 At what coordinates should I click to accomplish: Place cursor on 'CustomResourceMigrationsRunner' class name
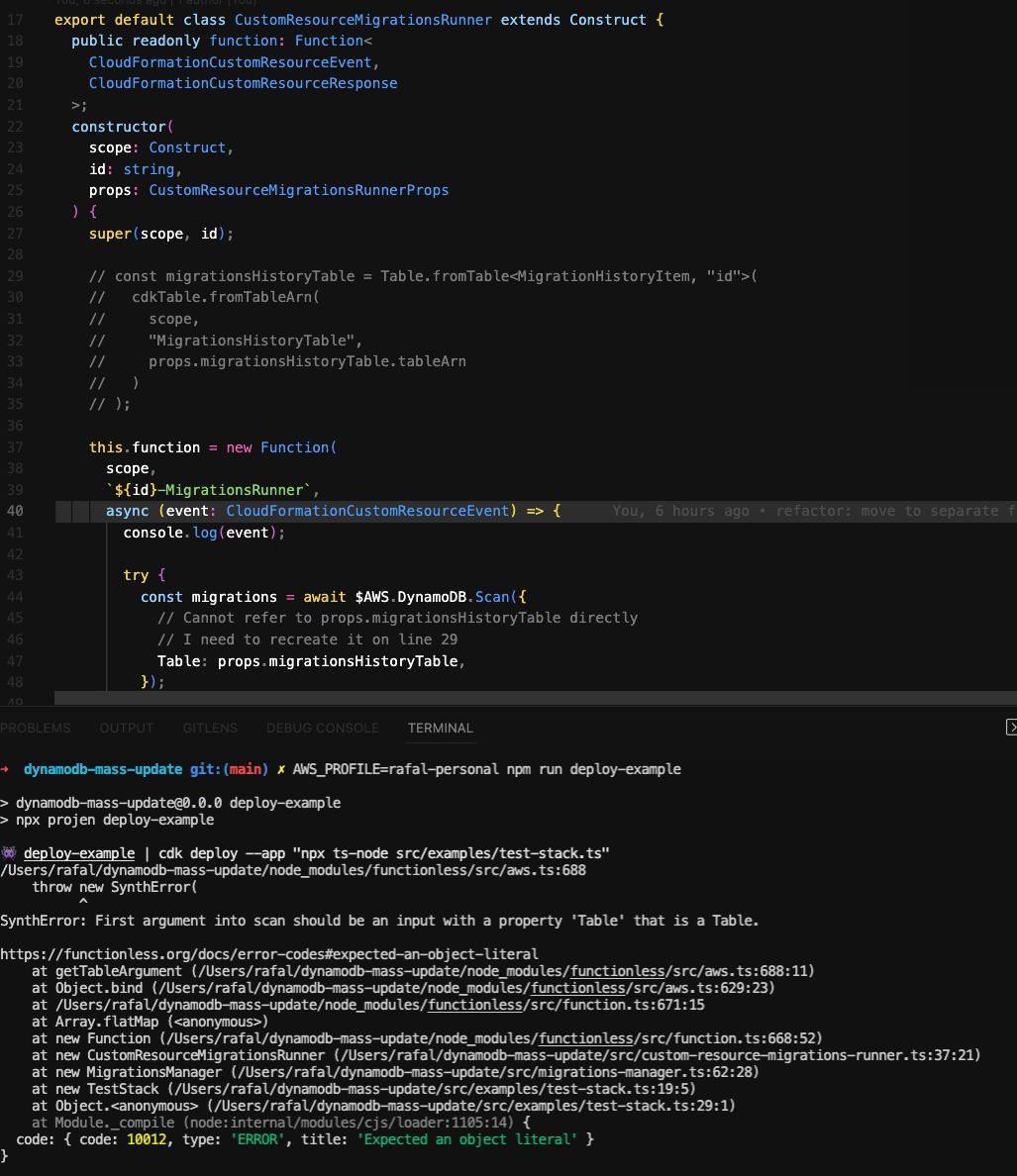[363, 20]
